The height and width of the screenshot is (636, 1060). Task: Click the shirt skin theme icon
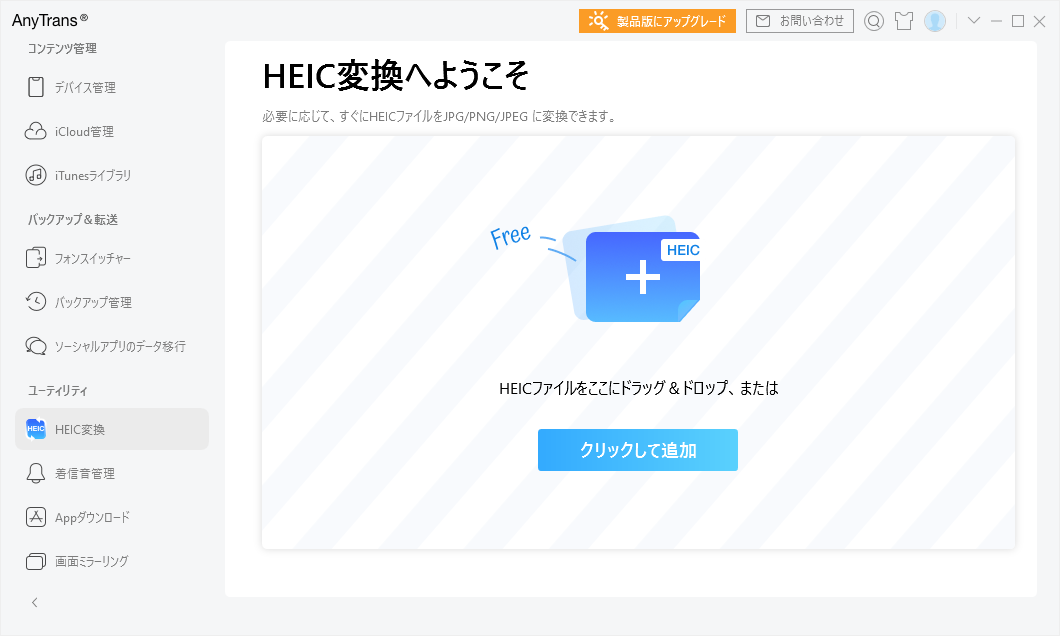point(904,22)
